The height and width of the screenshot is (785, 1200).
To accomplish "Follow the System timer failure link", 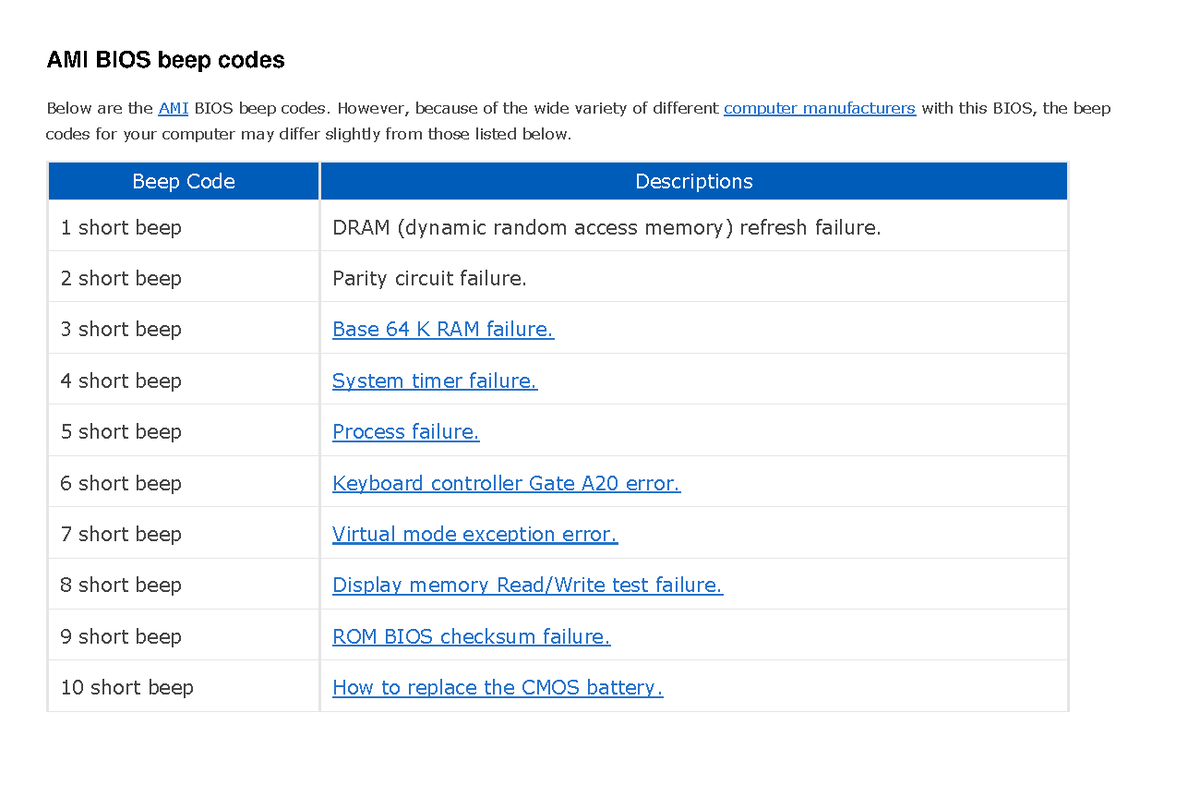I will [434, 381].
